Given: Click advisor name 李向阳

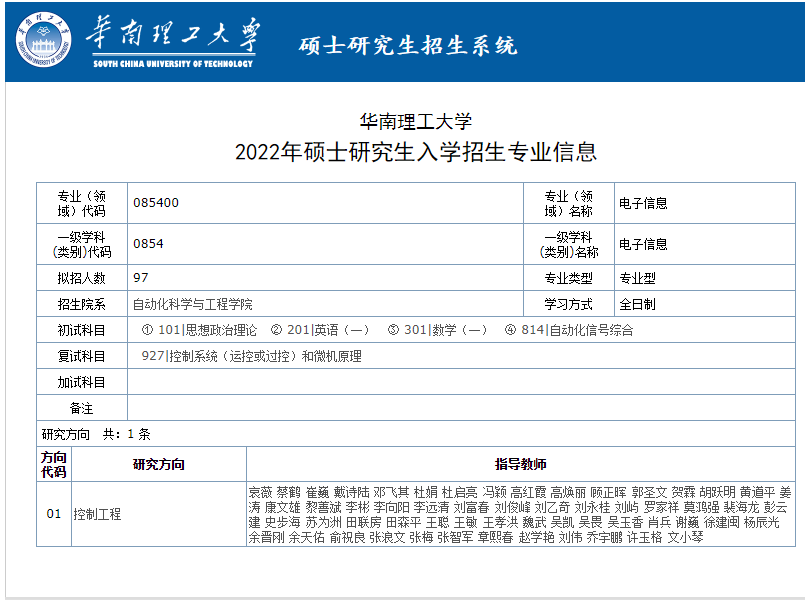Looking at the screenshot, I should coord(392,507).
